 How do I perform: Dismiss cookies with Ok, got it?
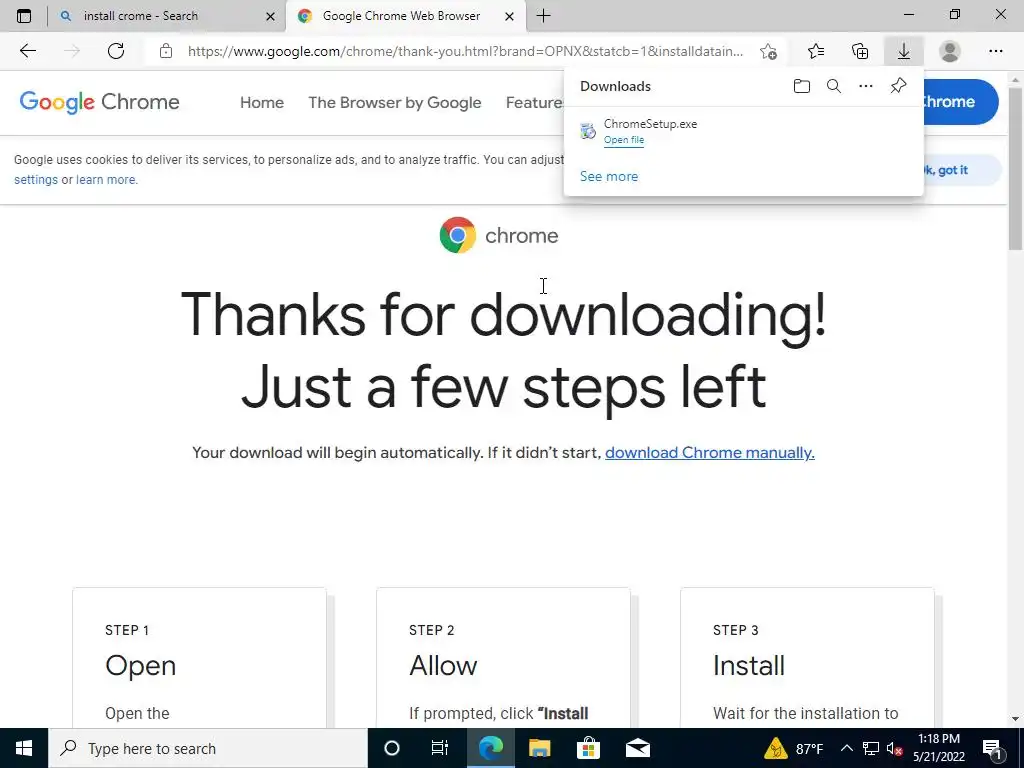click(961, 170)
